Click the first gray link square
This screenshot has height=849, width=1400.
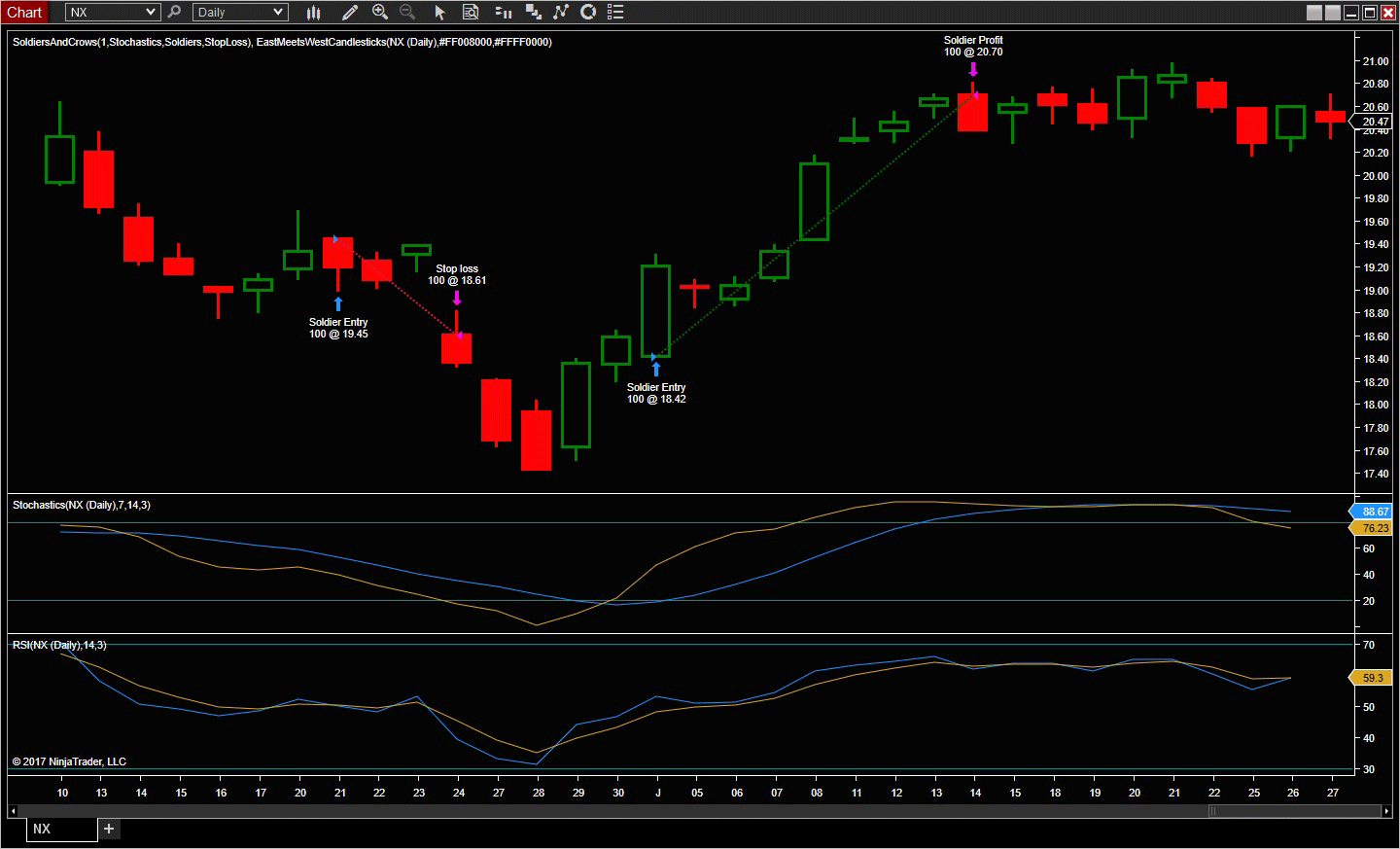click(1314, 12)
